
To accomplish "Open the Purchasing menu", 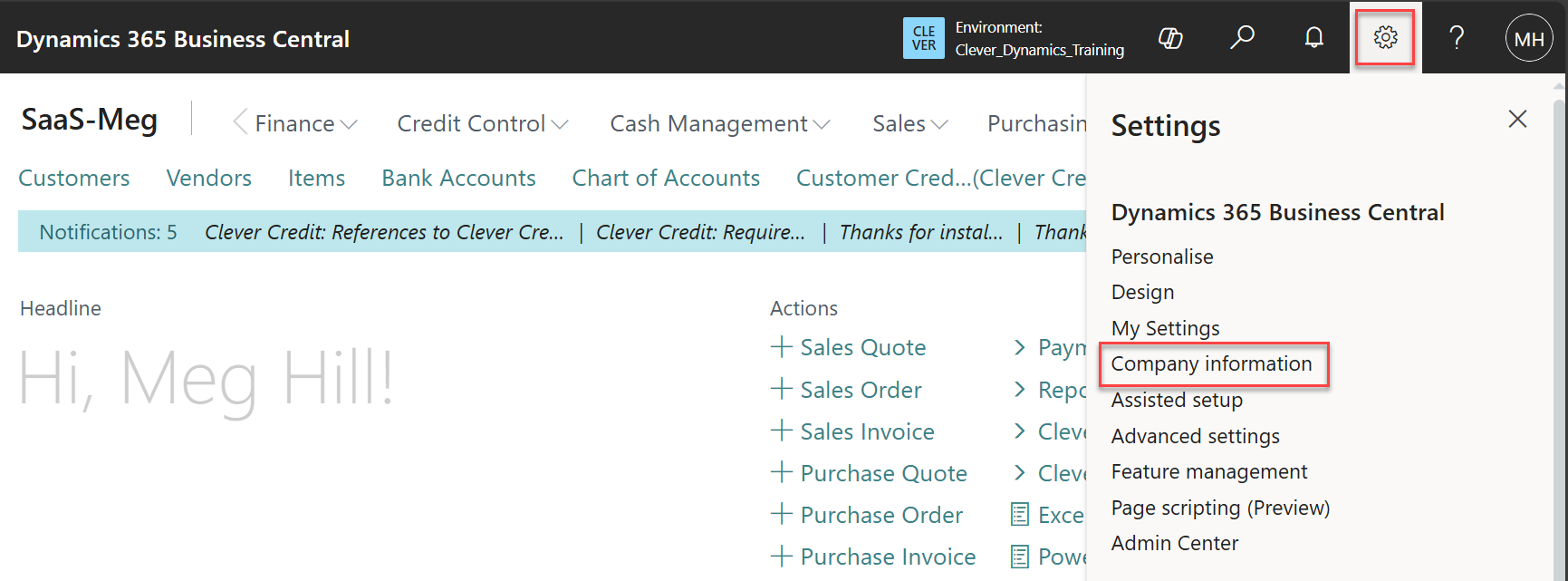I will click(x=1037, y=123).
